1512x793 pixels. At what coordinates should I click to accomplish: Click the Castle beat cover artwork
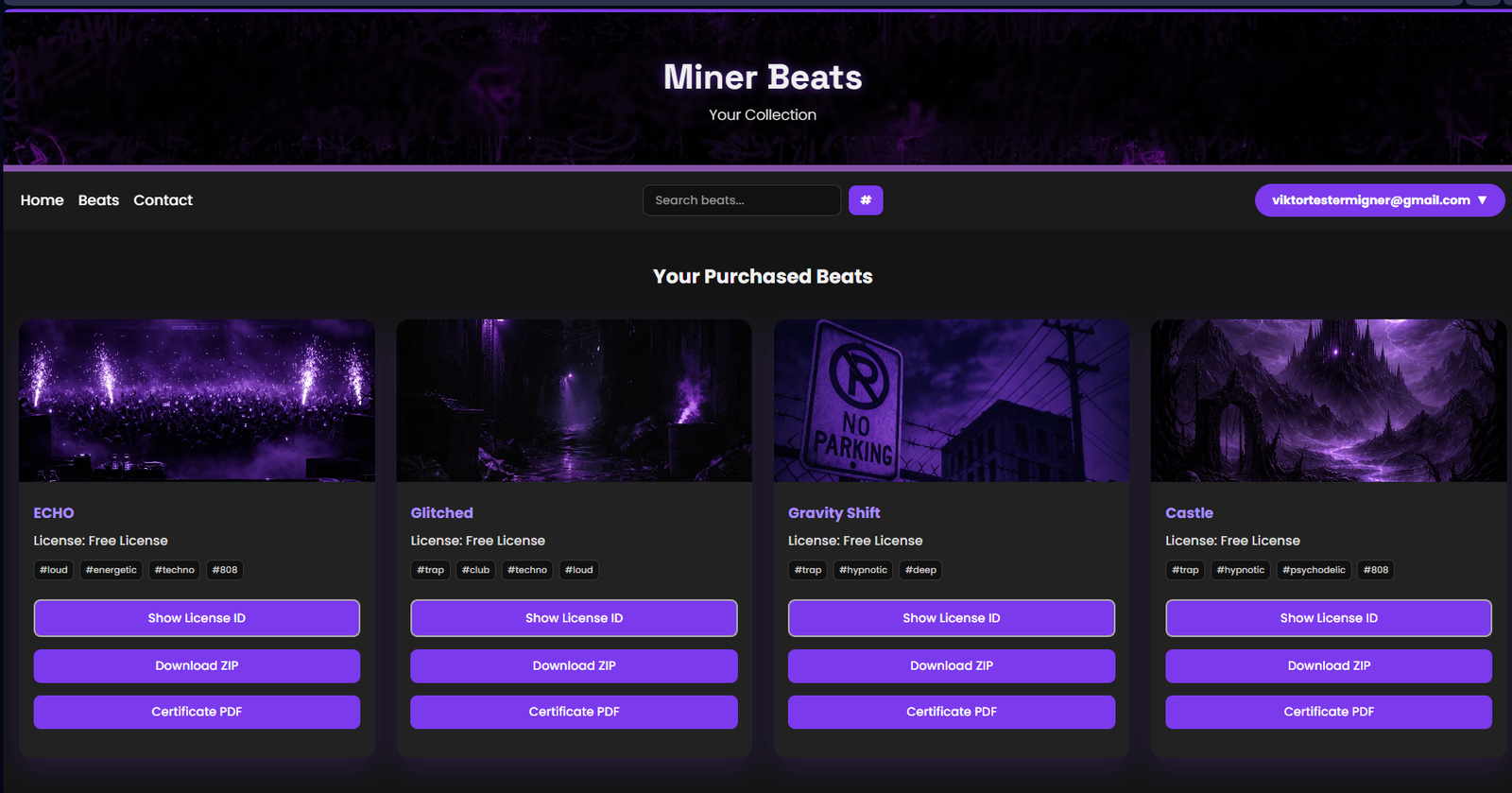click(1328, 401)
